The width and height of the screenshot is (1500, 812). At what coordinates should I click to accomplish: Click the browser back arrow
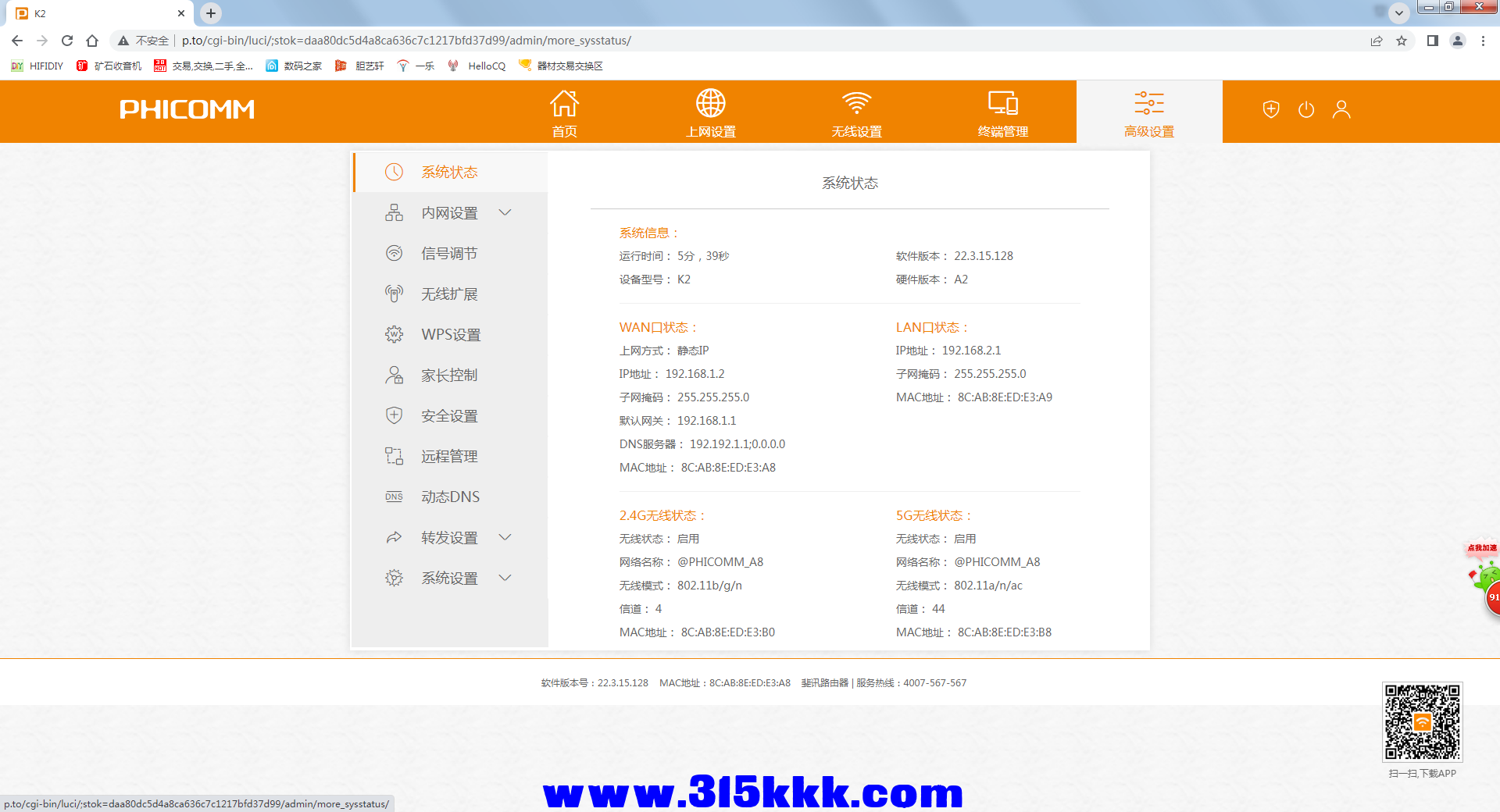(x=17, y=41)
